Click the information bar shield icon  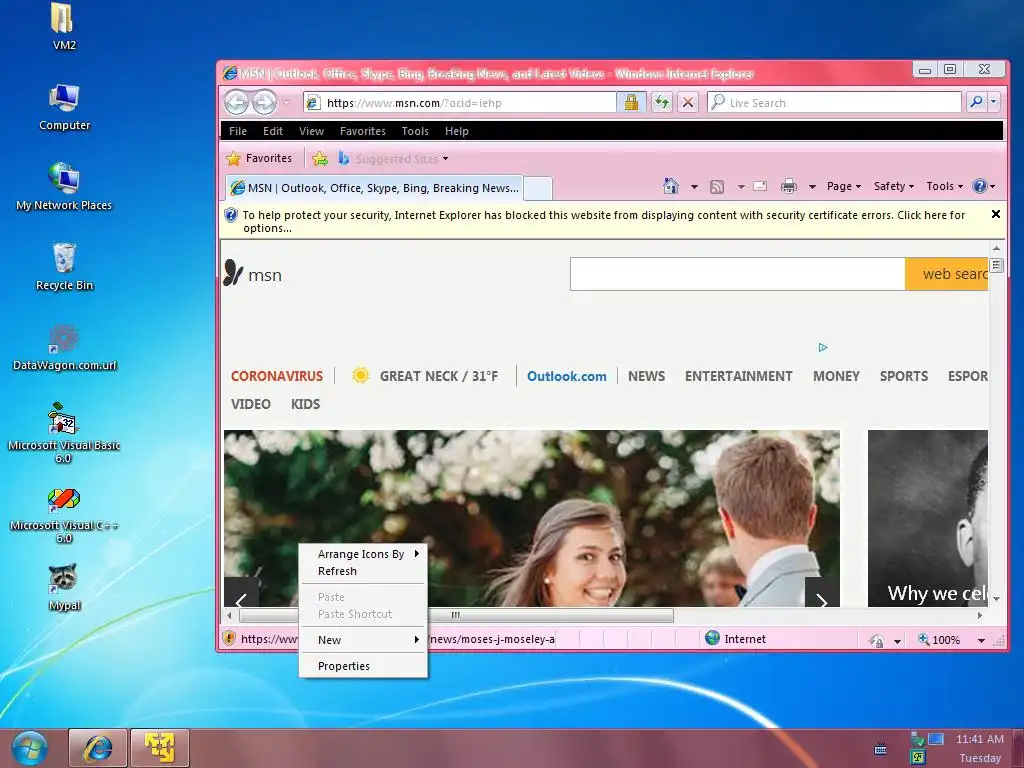click(x=231, y=215)
